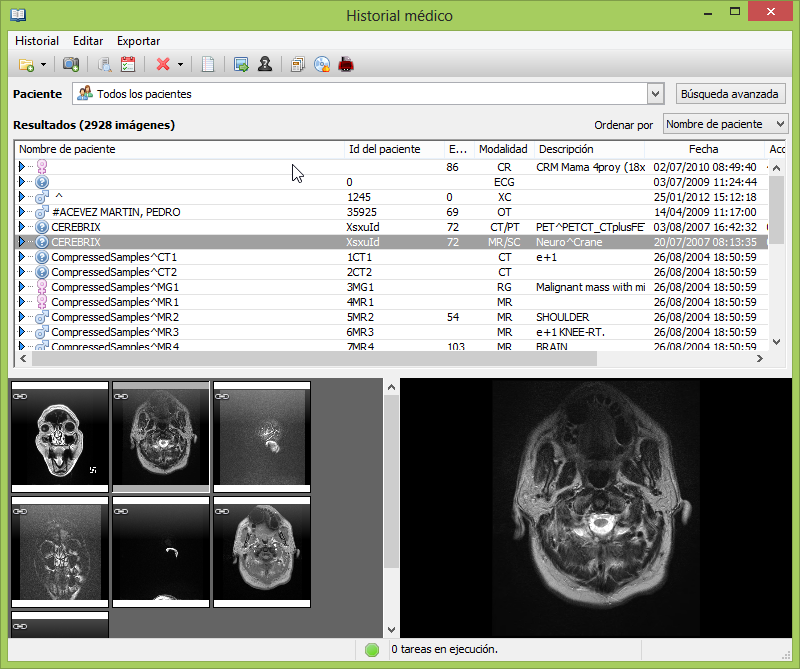This screenshot has width=800, height=669.
Task: Click the patient list vertical scrollbar thumb
Action: [x=777, y=210]
